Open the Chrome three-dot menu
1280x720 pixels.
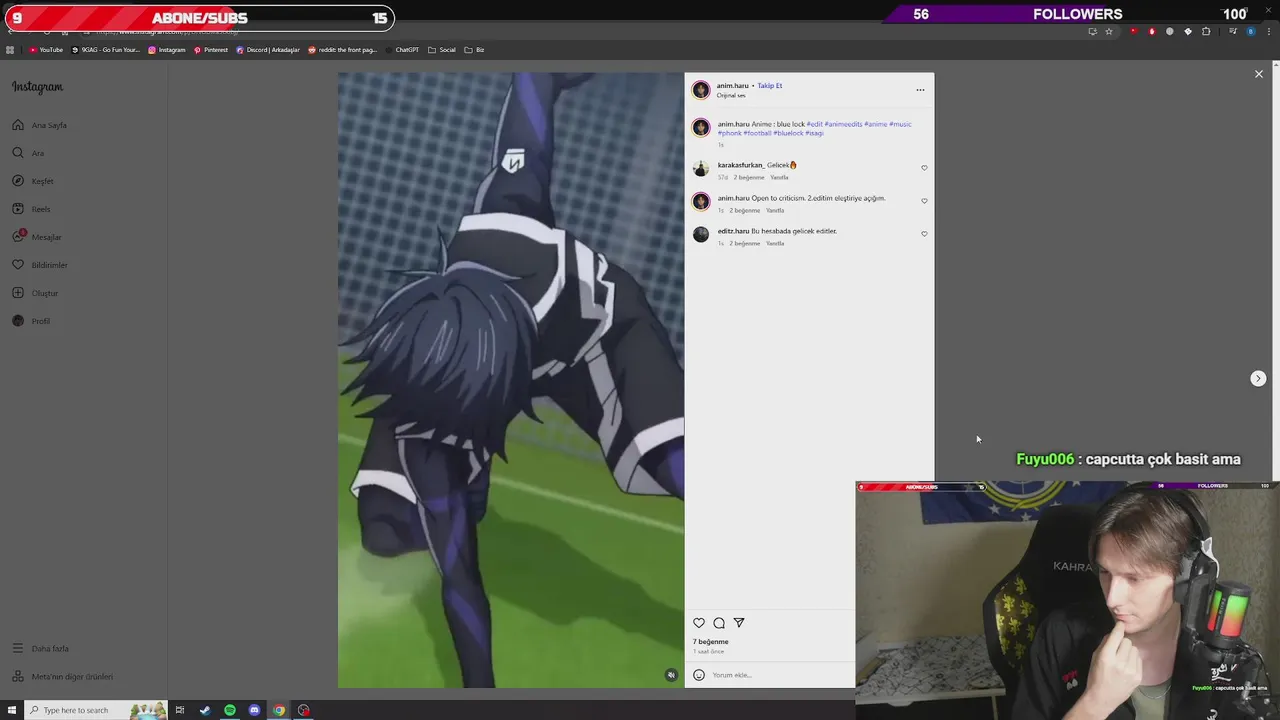point(1268,31)
